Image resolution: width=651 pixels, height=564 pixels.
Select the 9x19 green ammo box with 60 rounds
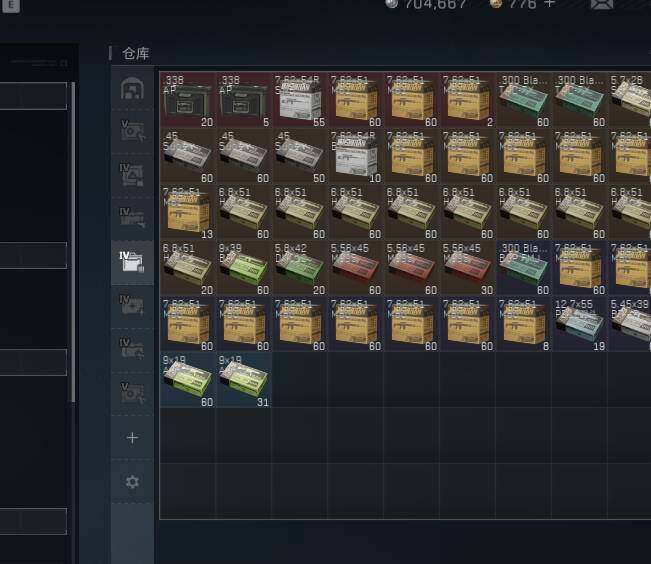click(188, 380)
